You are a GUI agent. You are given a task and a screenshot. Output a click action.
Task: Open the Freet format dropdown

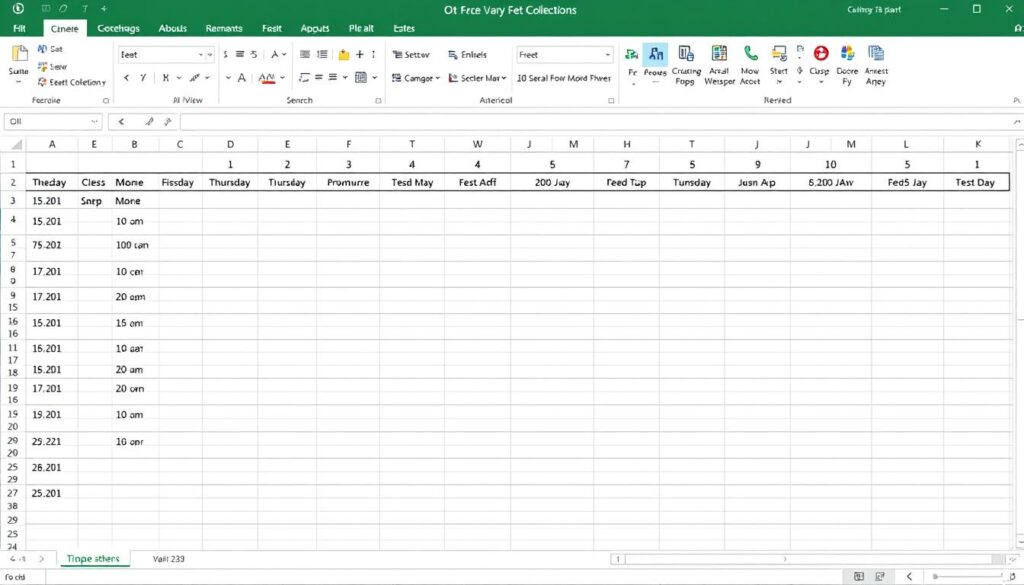(x=607, y=55)
